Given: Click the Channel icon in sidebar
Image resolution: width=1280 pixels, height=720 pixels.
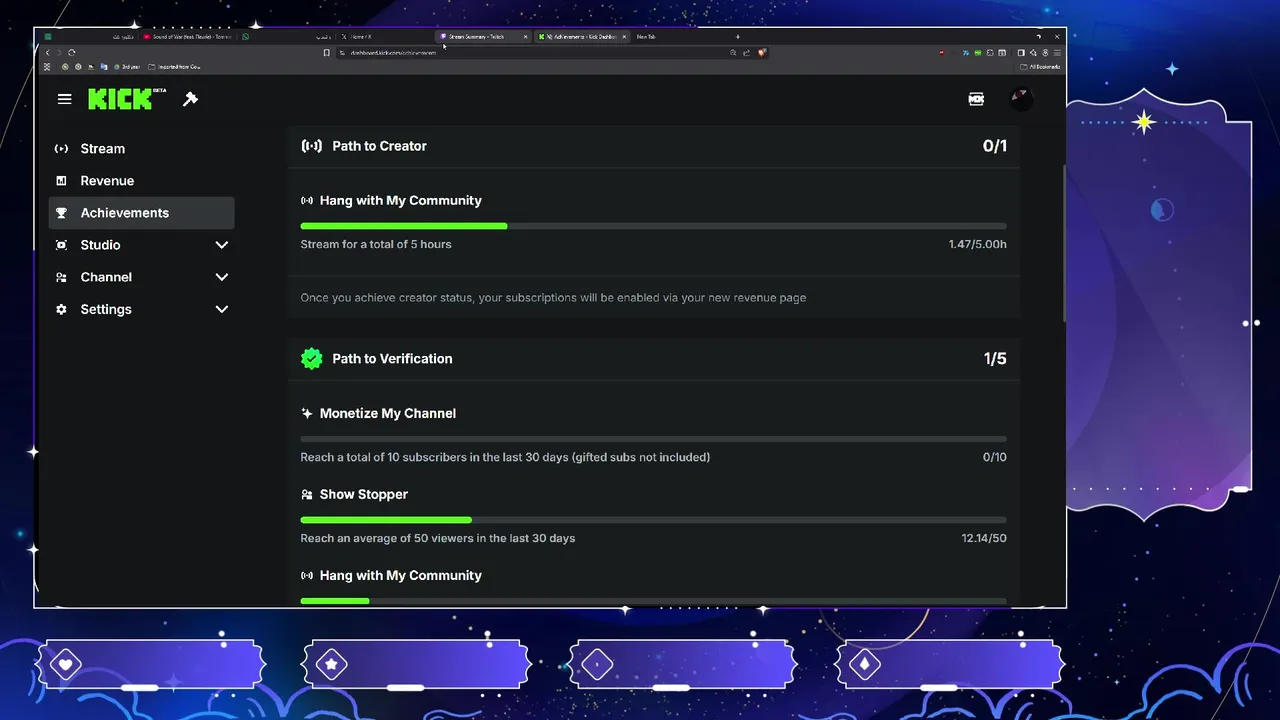Looking at the screenshot, I should (x=61, y=277).
